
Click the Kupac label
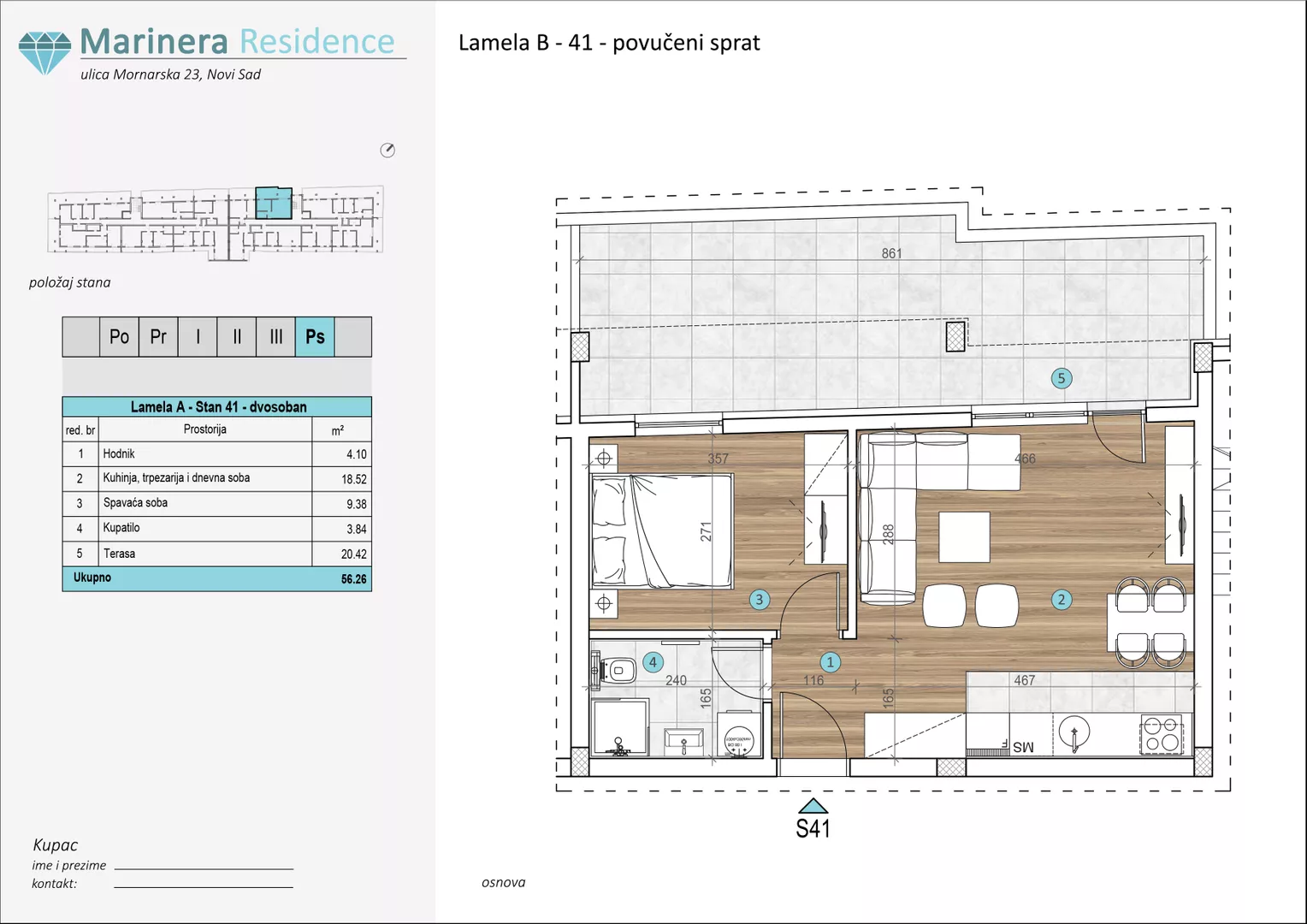point(55,845)
